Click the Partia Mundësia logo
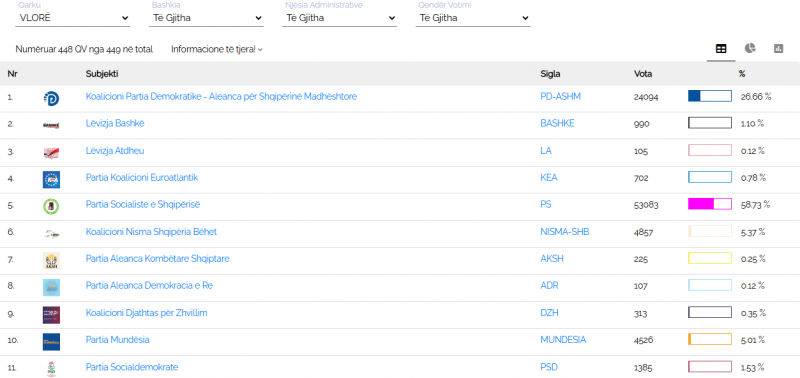 click(x=52, y=341)
